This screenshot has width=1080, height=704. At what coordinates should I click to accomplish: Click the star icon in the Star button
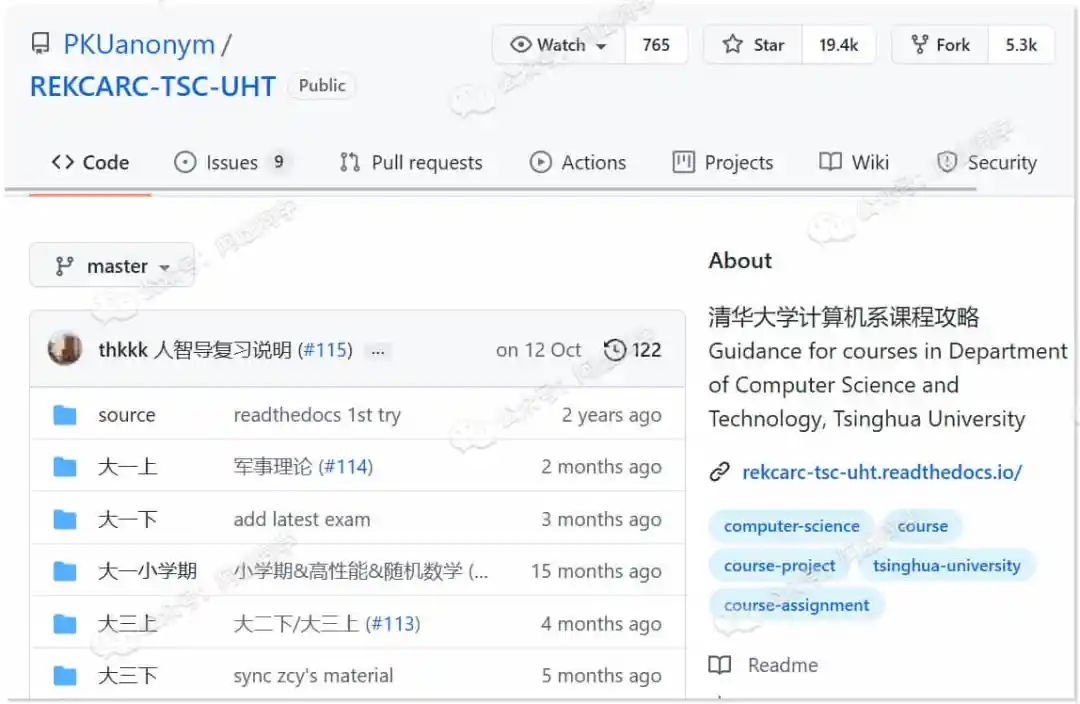732,45
